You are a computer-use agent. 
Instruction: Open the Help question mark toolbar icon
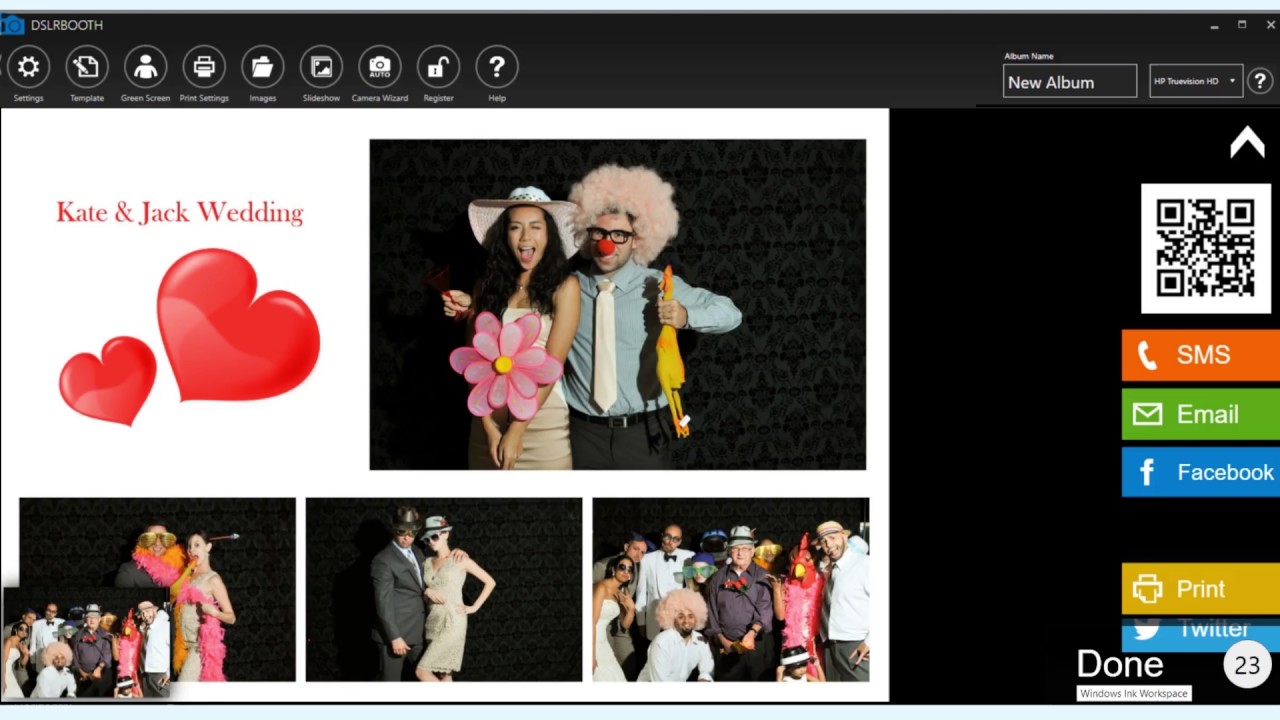click(x=497, y=67)
